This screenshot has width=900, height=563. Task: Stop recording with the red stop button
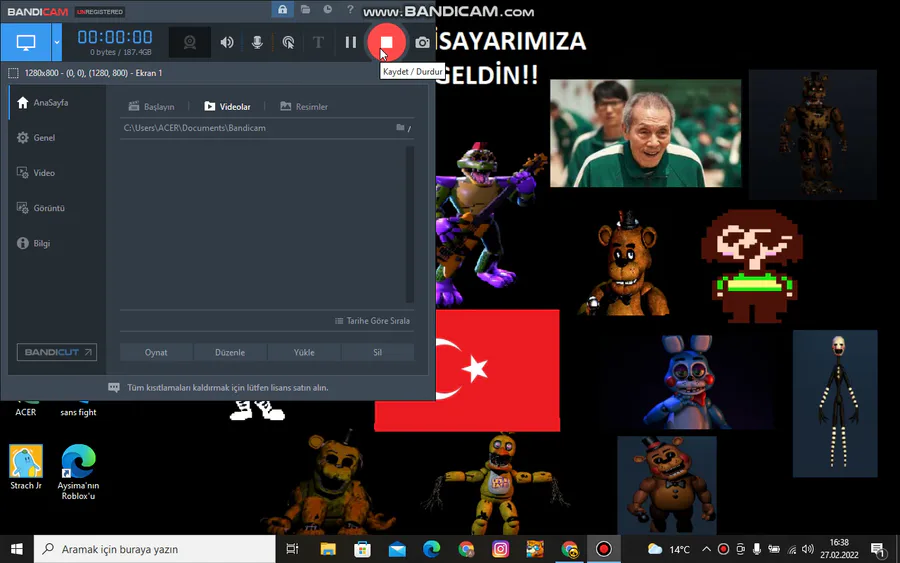(x=386, y=42)
